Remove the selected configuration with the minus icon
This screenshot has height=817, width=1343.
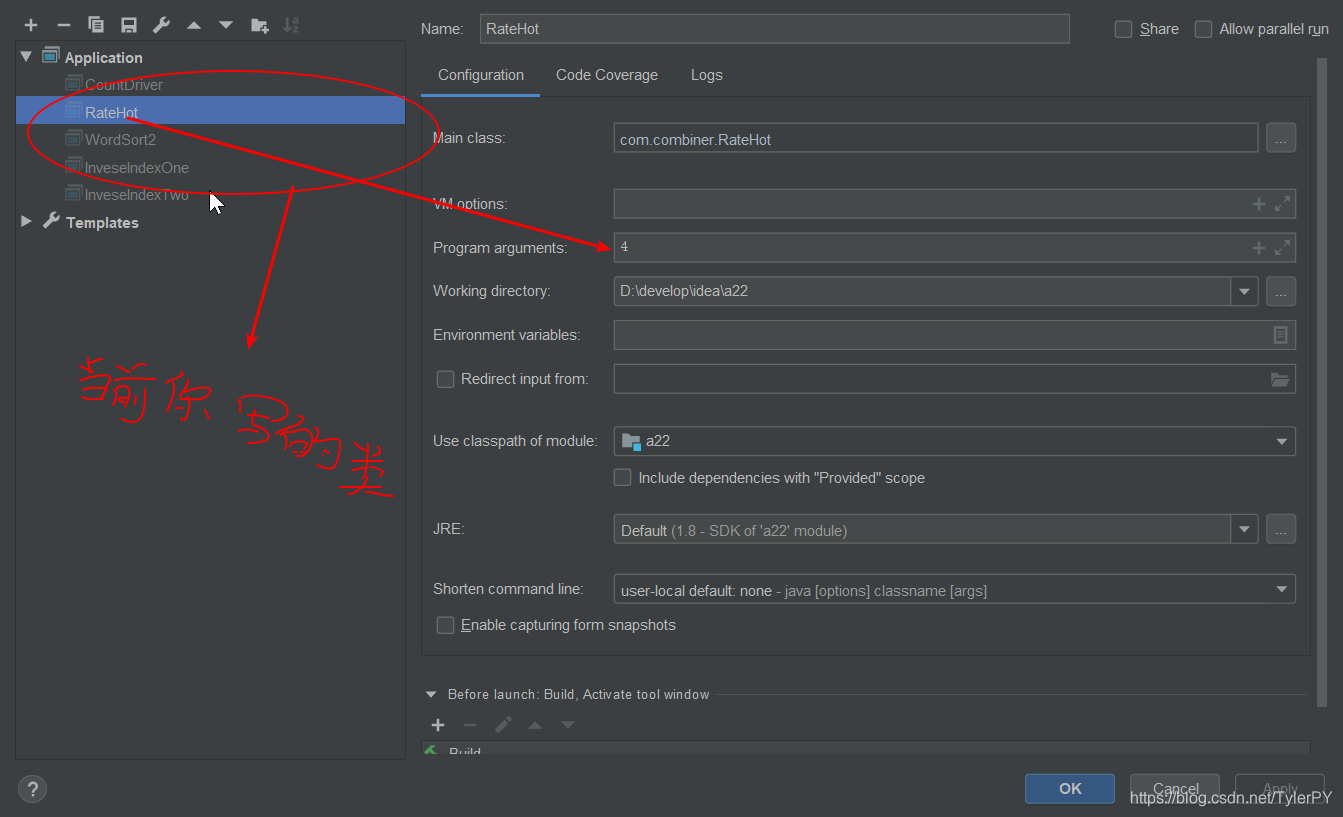coord(63,25)
